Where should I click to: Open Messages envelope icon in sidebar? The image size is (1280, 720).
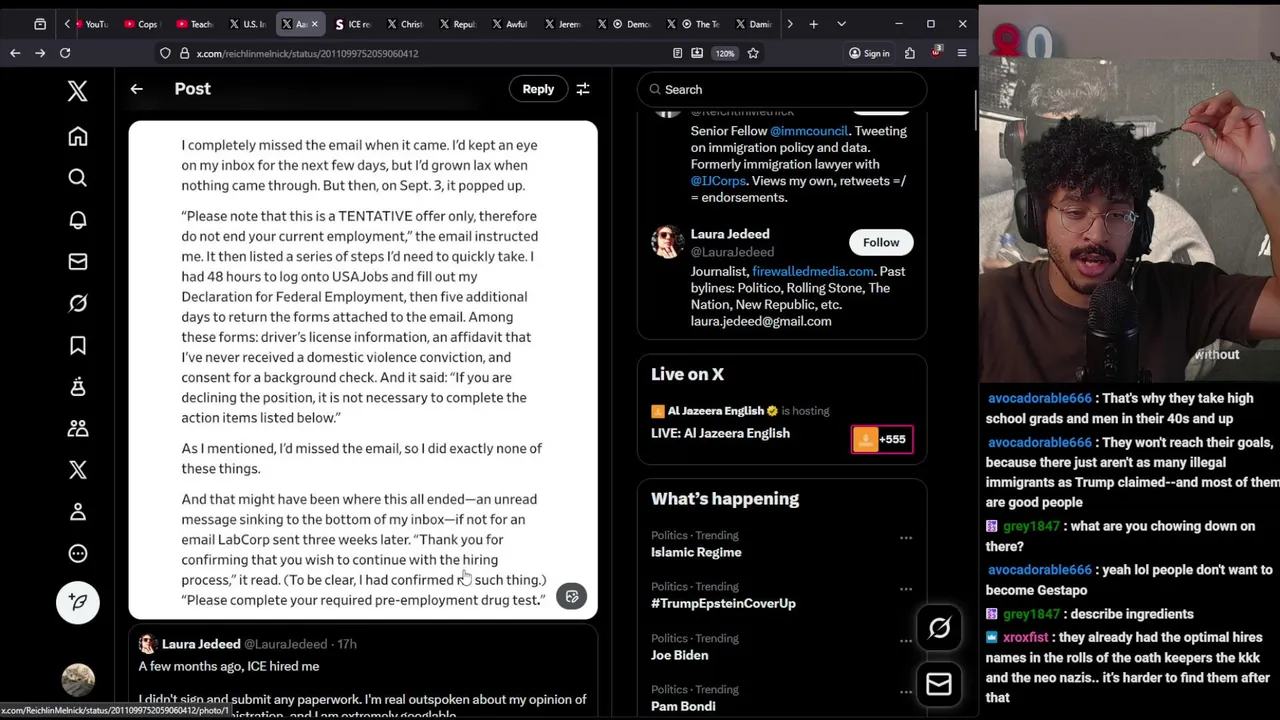click(x=78, y=262)
